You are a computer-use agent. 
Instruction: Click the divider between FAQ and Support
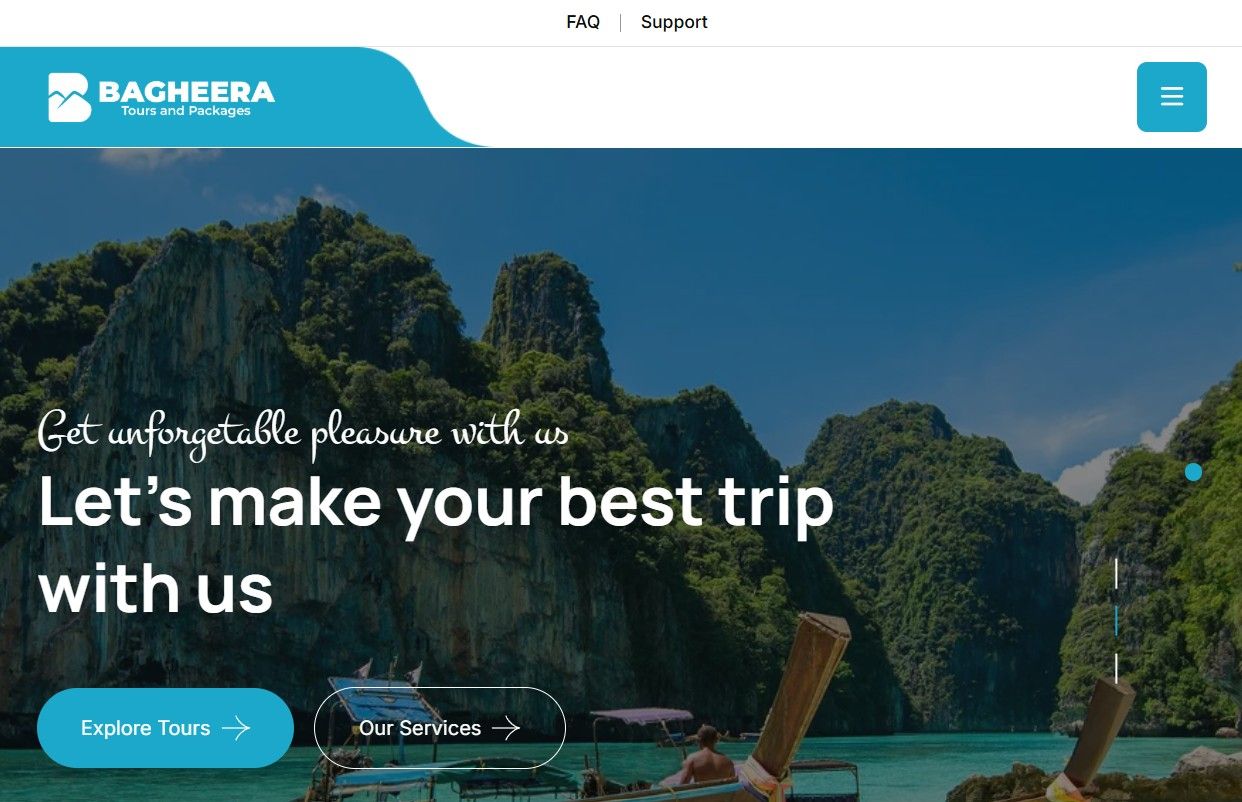click(x=620, y=22)
